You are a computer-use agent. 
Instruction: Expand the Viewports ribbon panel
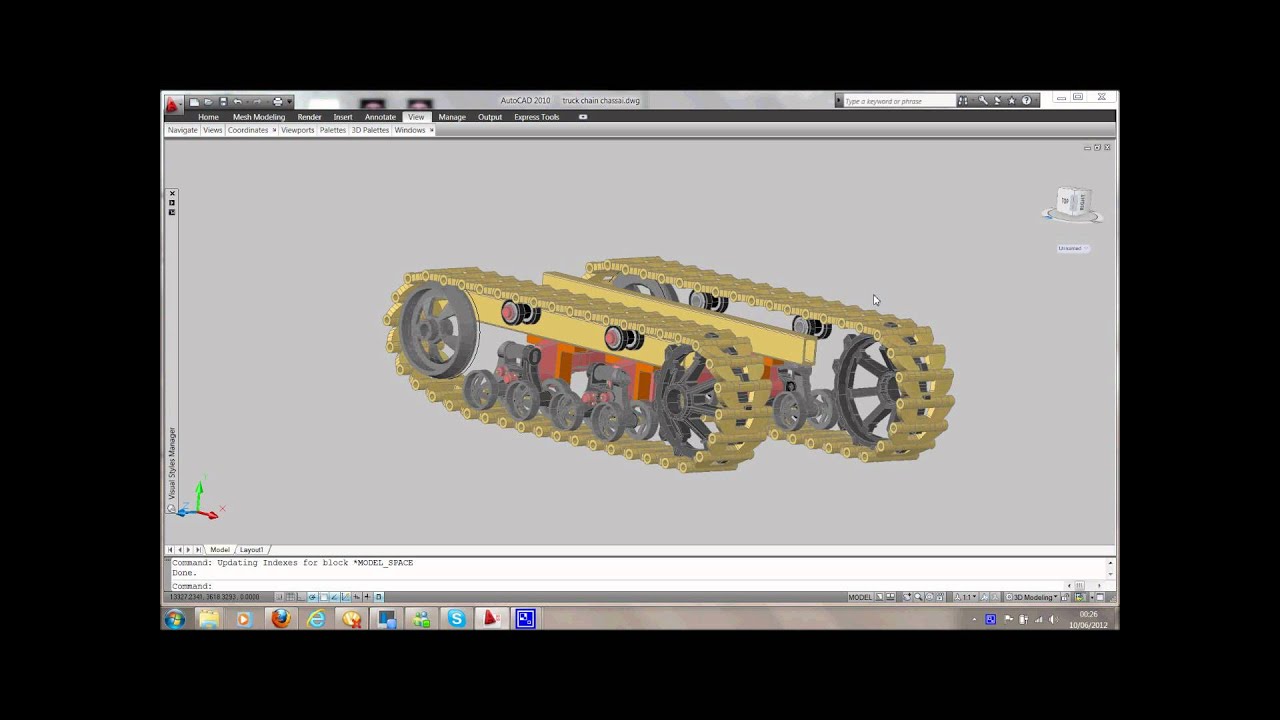[x=298, y=130]
